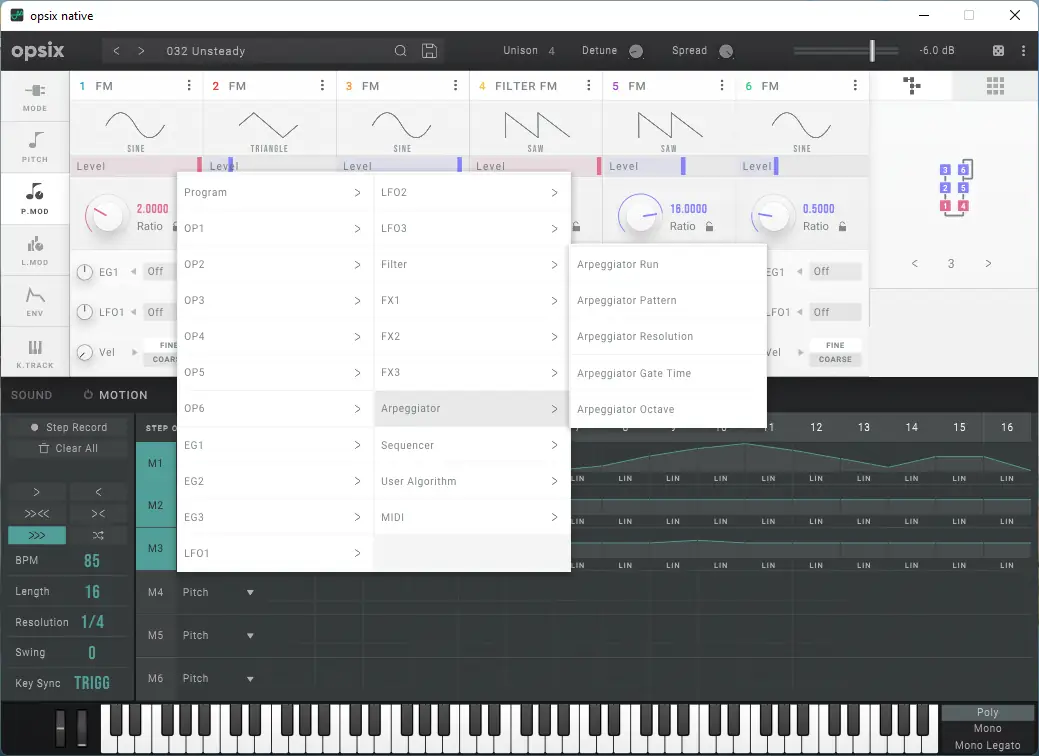The width and height of the screenshot is (1039, 756).
Task: Go to next program arrow
Action: point(141,50)
